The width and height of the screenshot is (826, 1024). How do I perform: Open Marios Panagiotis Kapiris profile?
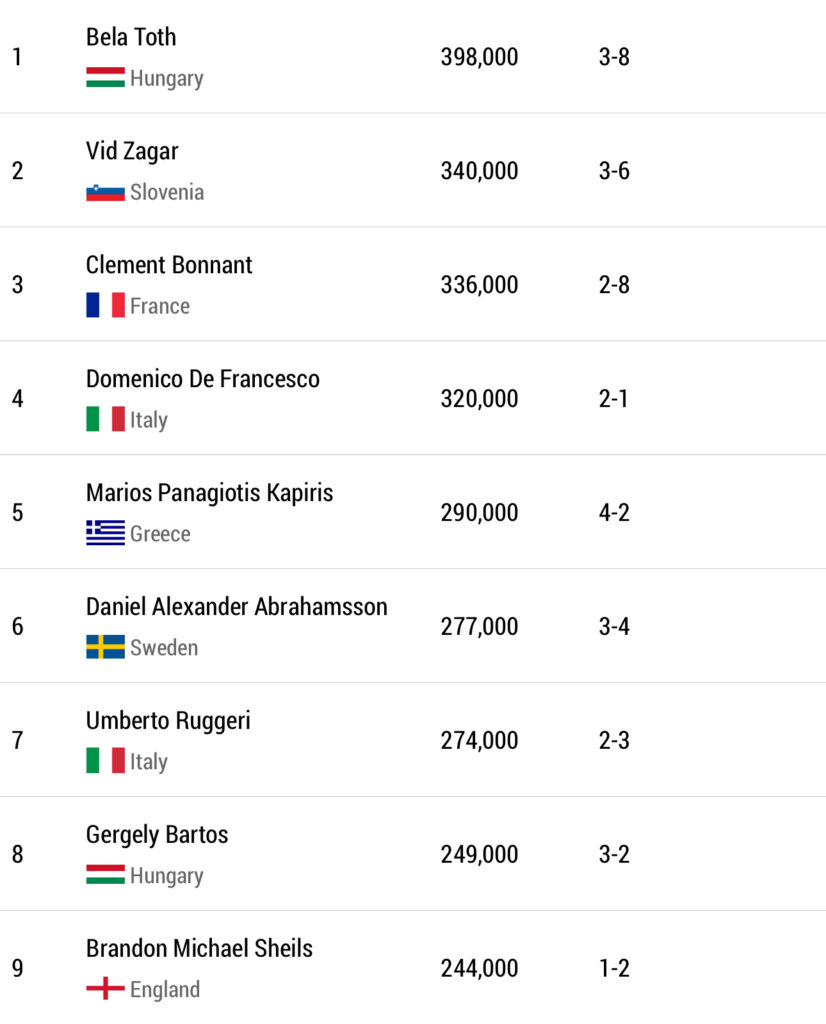(209, 493)
